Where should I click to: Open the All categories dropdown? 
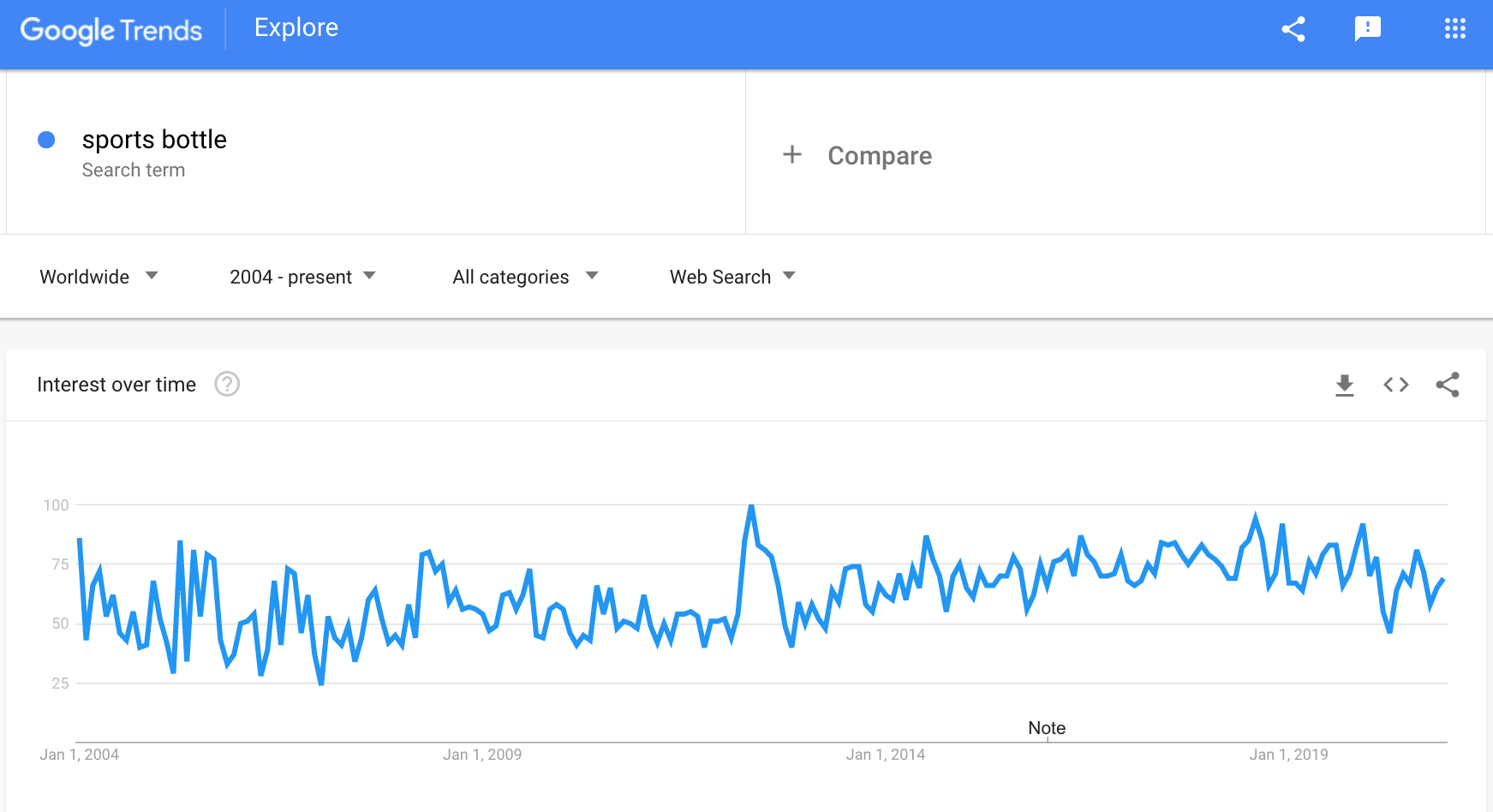(x=525, y=277)
